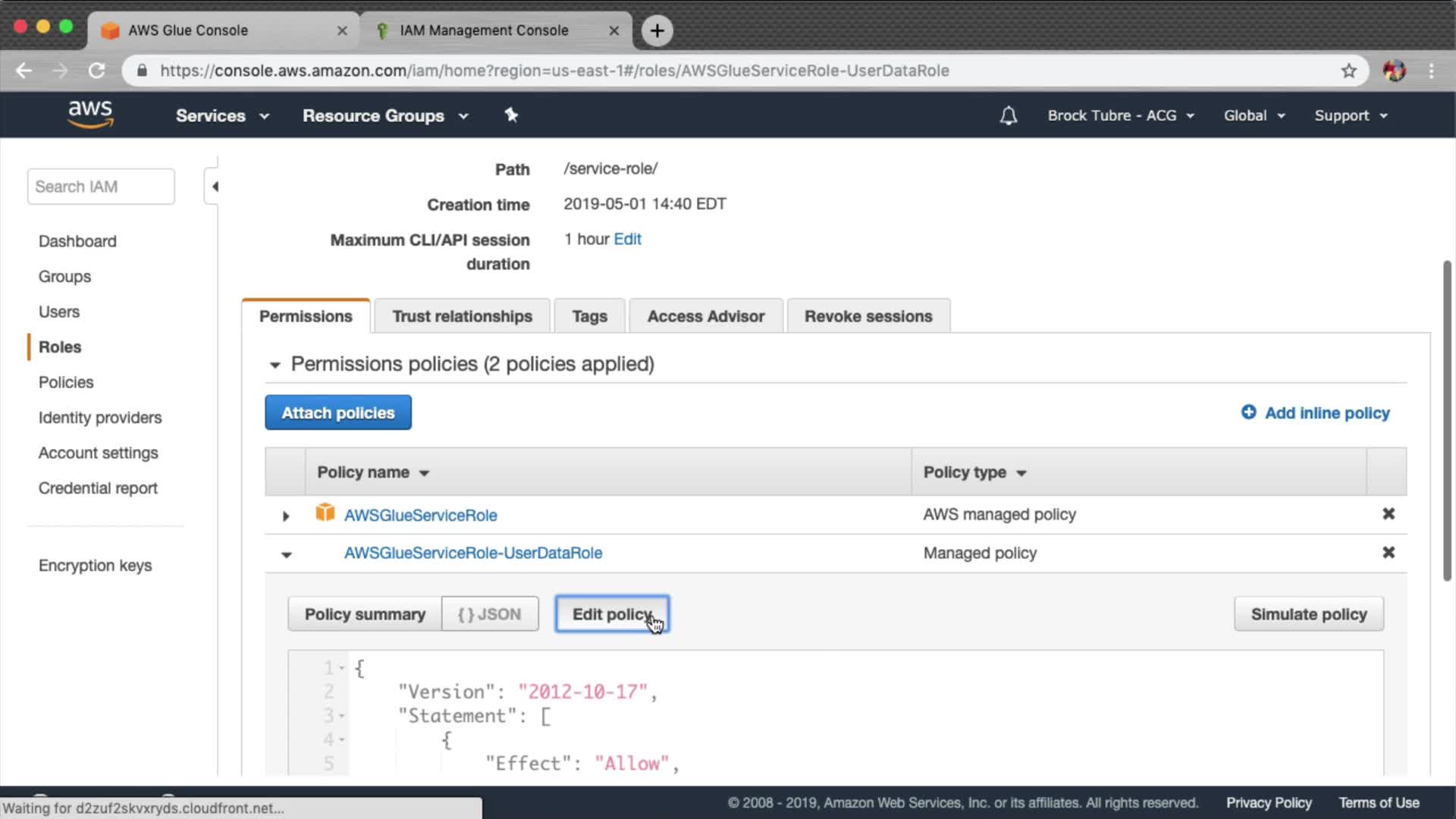This screenshot has width=1456, height=819.
Task: Open the Trust relationships tab
Action: [462, 316]
